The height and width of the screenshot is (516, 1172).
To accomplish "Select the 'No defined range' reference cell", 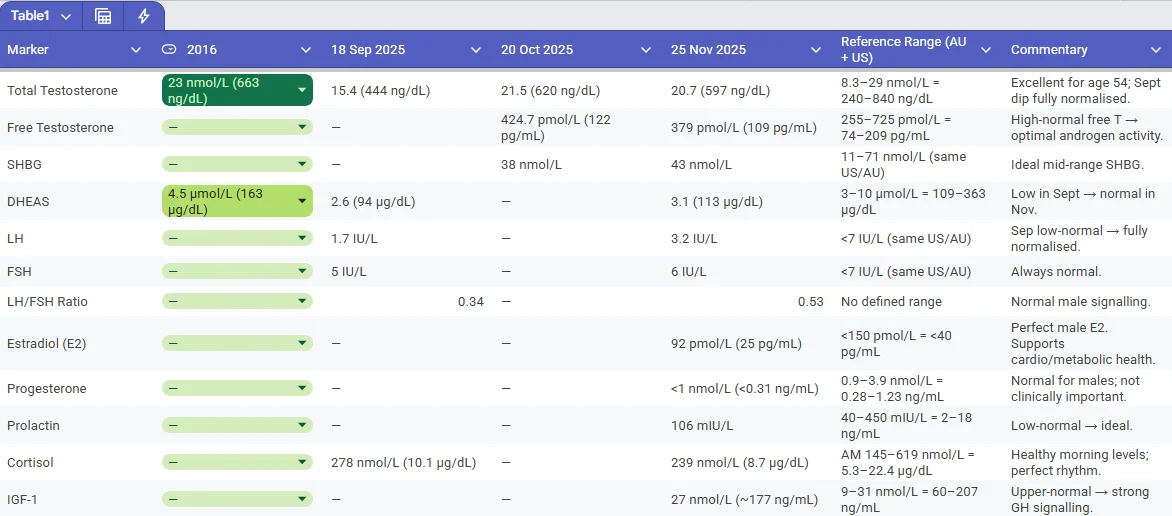I will pyautogui.click(x=891, y=301).
